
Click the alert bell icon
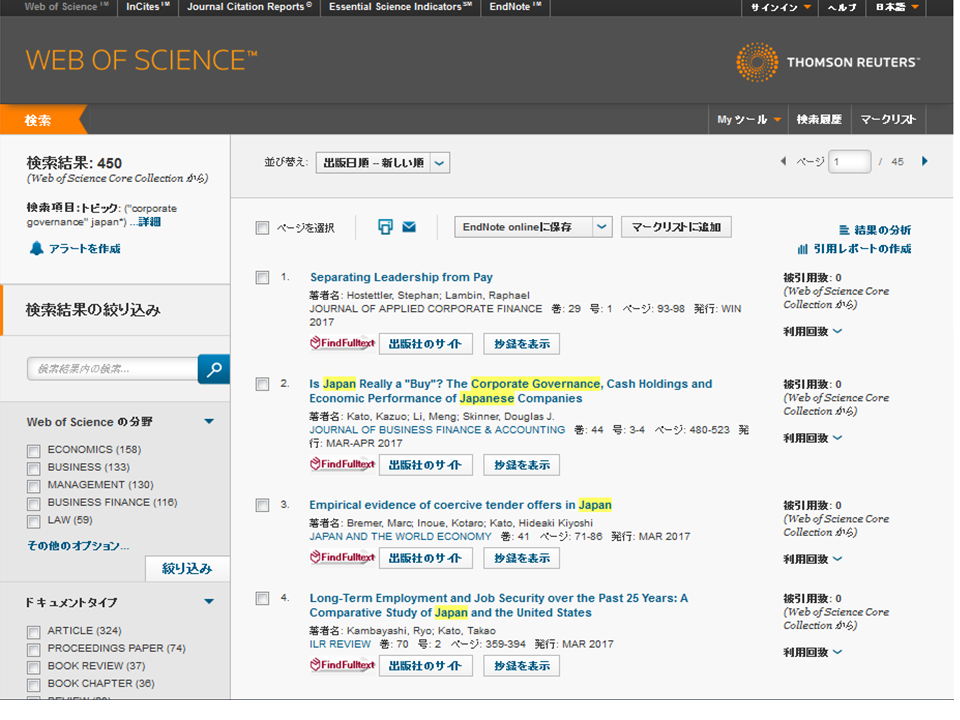(x=37, y=248)
